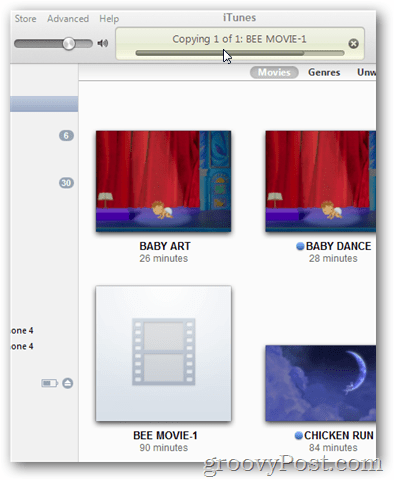Click the 90 minutes duration text

[164, 448]
